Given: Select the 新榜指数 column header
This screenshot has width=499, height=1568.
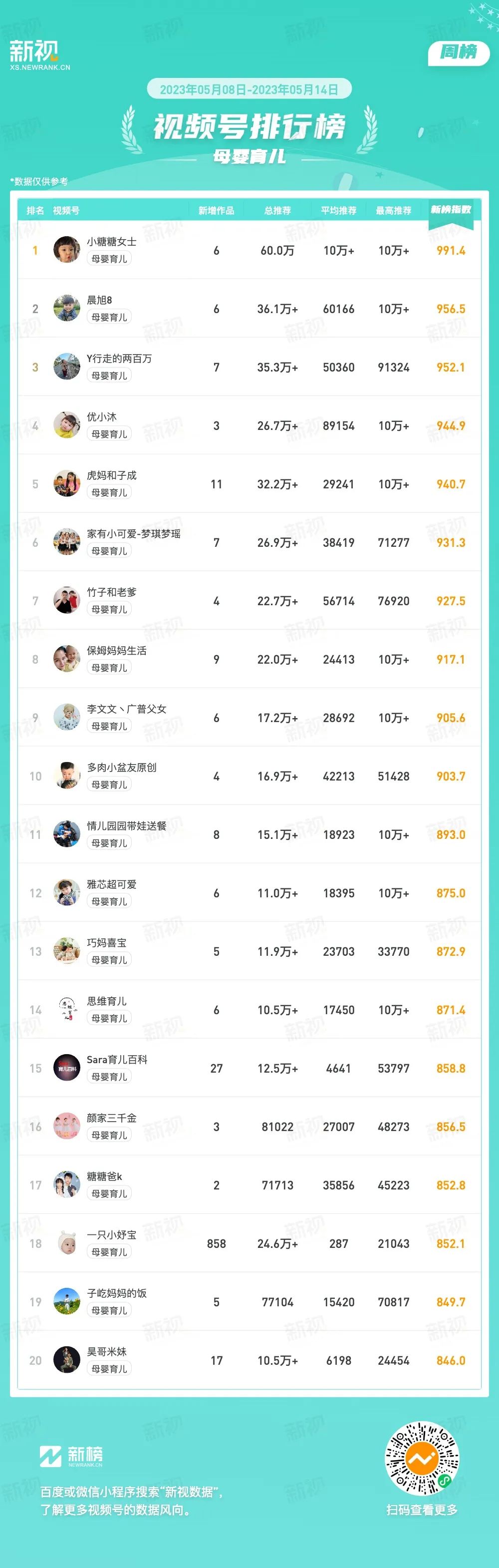Looking at the screenshot, I should click(x=450, y=210).
